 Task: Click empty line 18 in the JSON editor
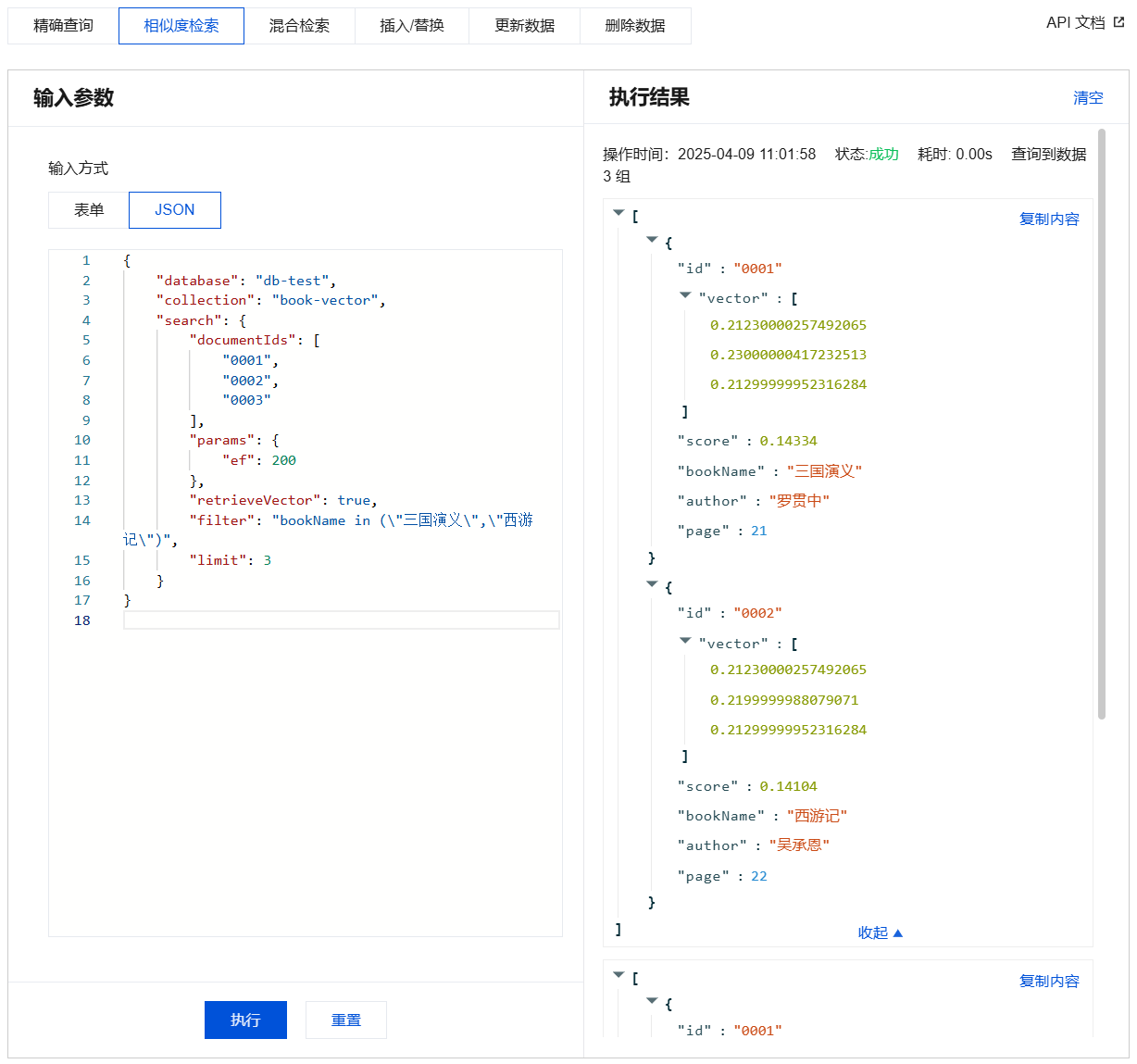click(x=341, y=620)
